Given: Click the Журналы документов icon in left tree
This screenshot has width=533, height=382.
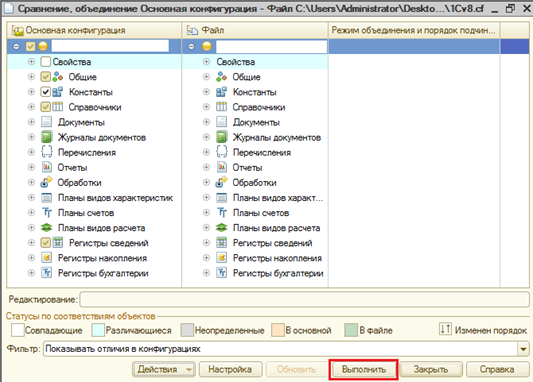Looking at the screenshot, I should [x=47, y=137].
